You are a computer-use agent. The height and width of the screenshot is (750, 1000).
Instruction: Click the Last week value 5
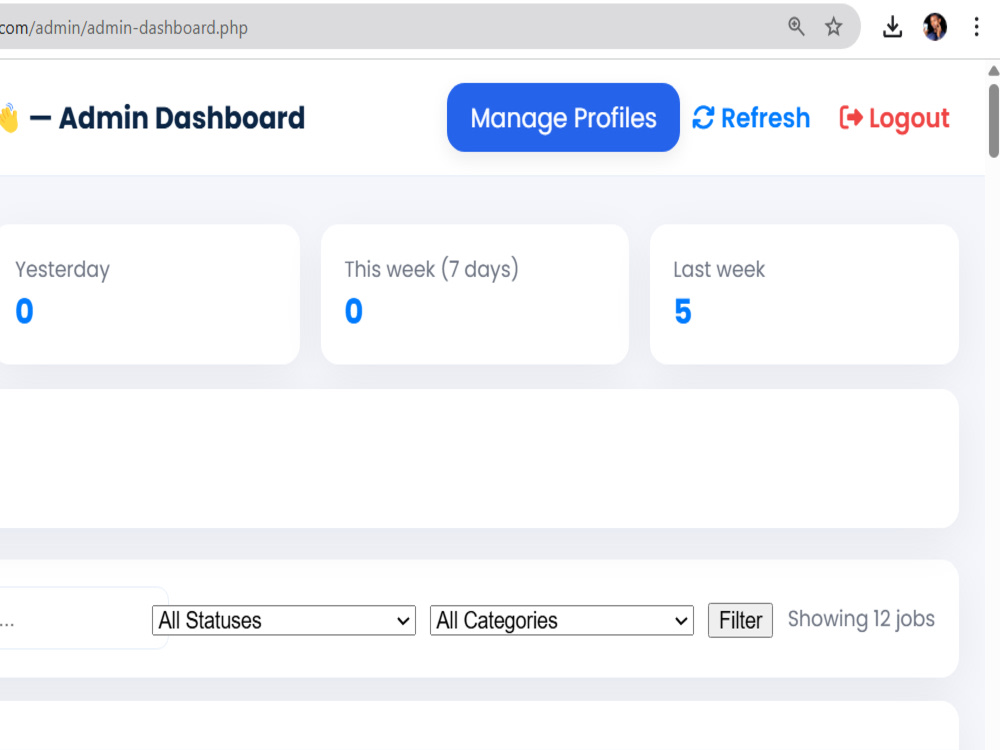[682, 311]
